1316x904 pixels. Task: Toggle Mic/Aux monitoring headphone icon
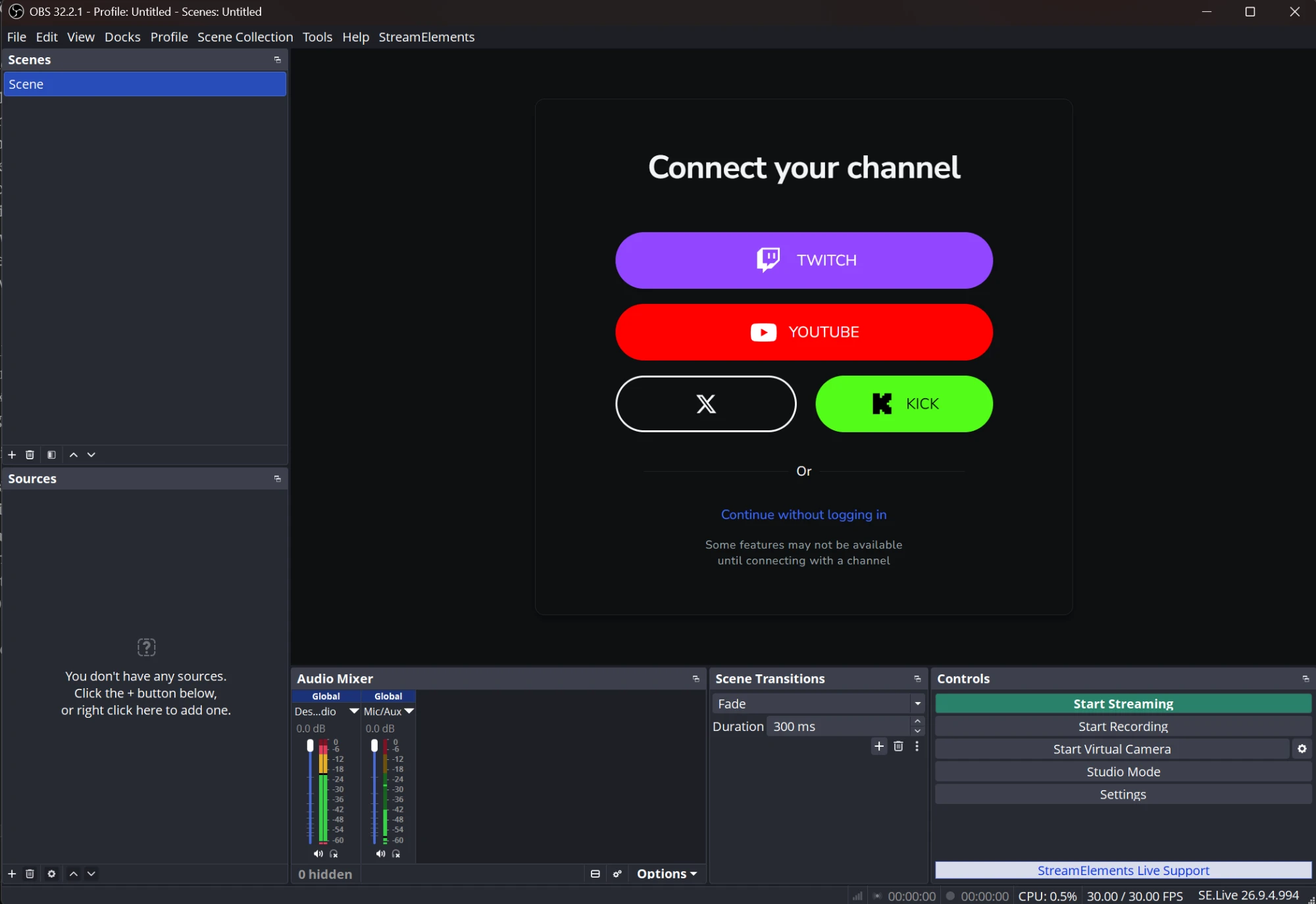point(396,854)
